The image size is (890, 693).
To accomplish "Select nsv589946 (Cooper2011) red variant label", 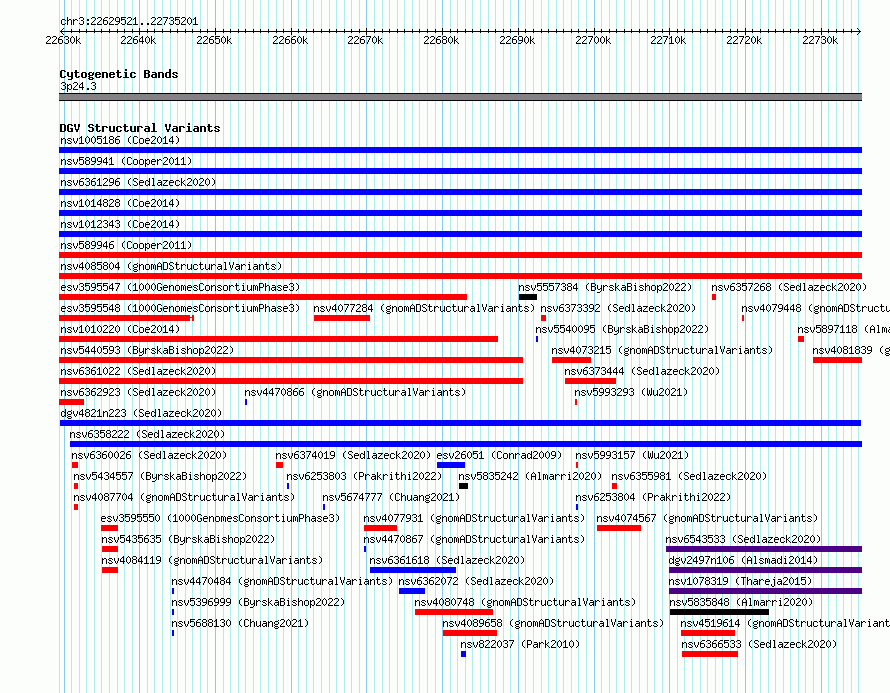I will (126, 245).
